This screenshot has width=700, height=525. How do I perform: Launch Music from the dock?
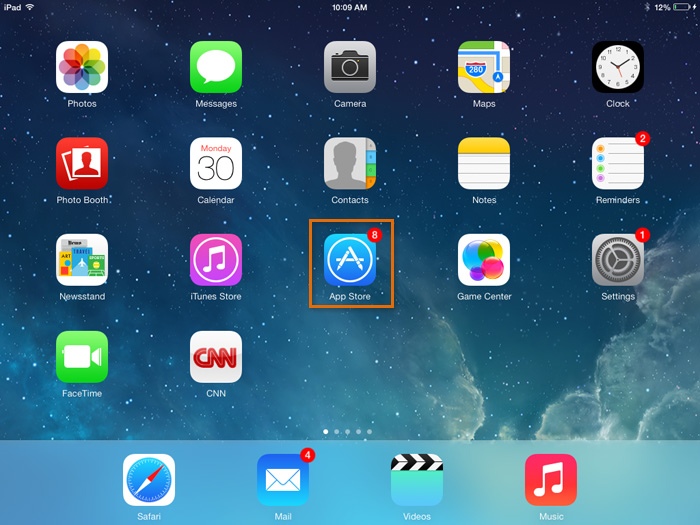pos(551,480)
